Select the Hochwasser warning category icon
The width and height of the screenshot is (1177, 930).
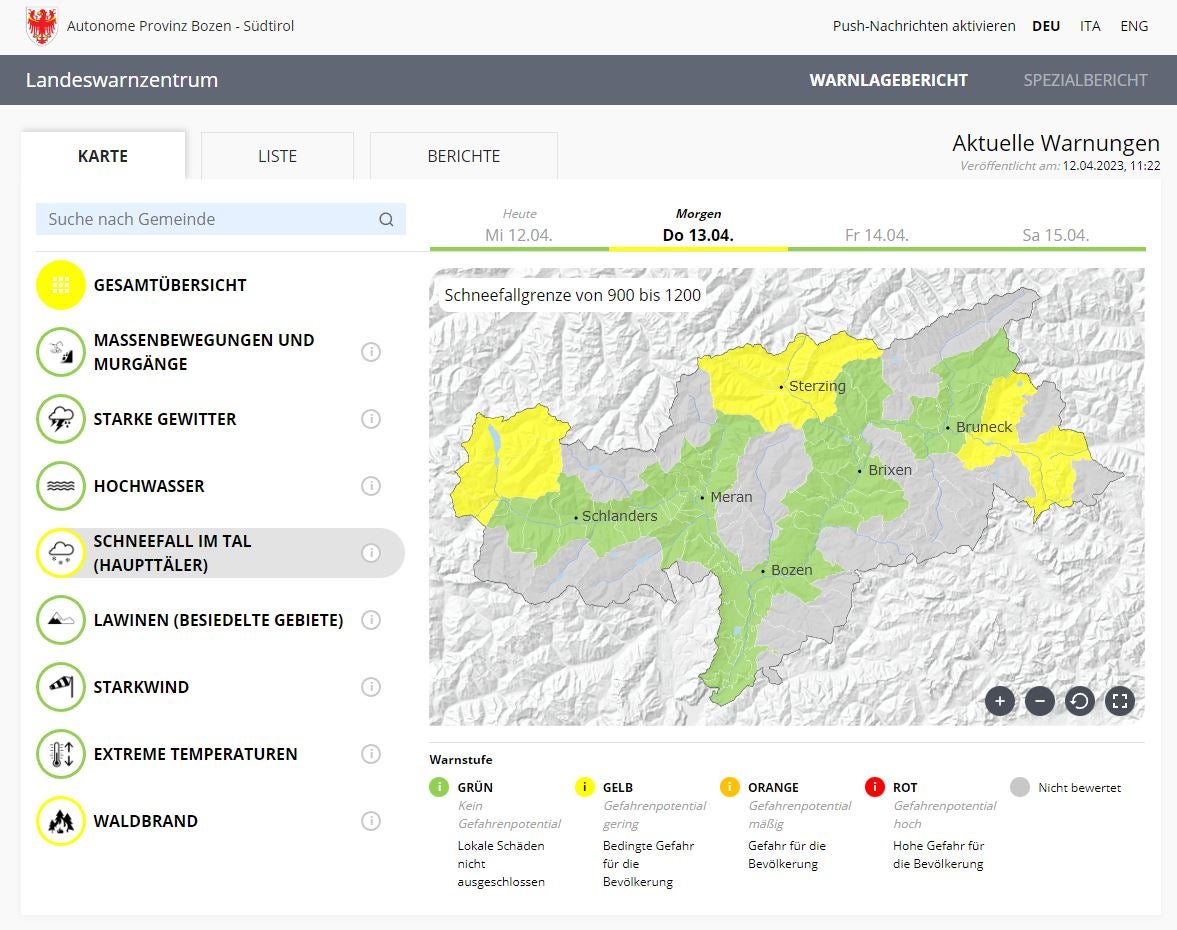(61, 486)
